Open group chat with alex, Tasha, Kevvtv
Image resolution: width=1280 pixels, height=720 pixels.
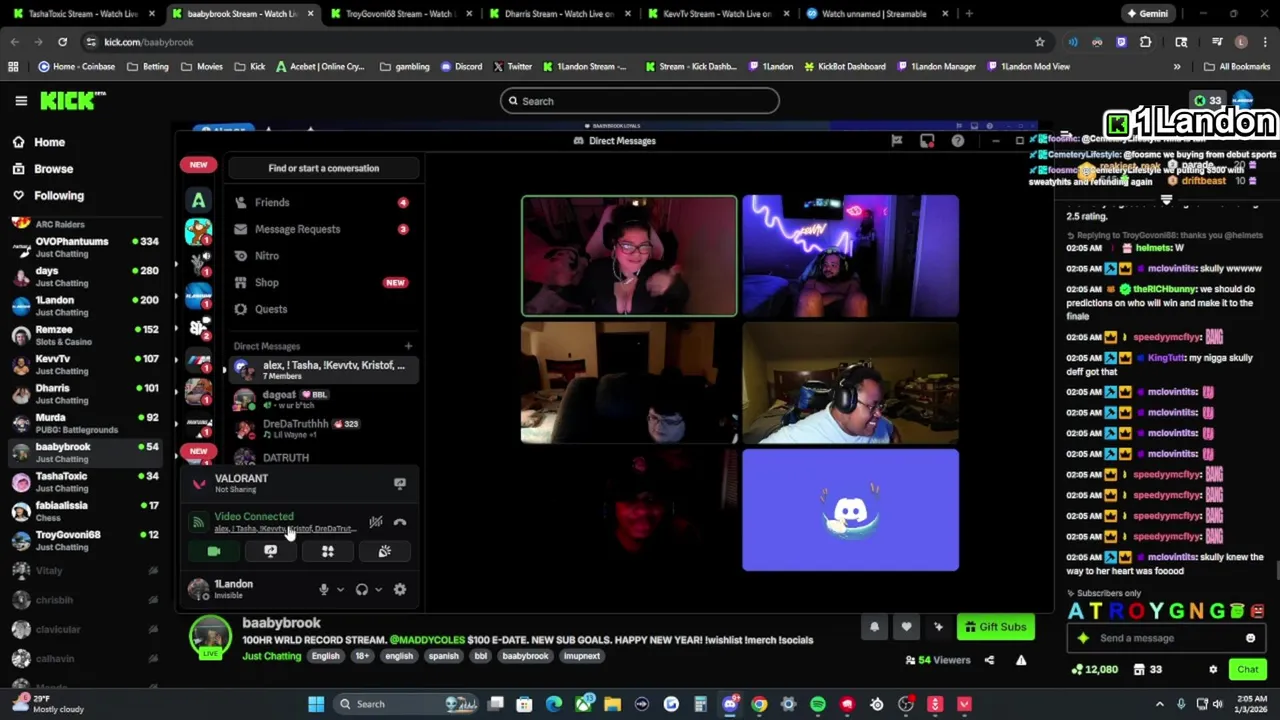point(322,370)
